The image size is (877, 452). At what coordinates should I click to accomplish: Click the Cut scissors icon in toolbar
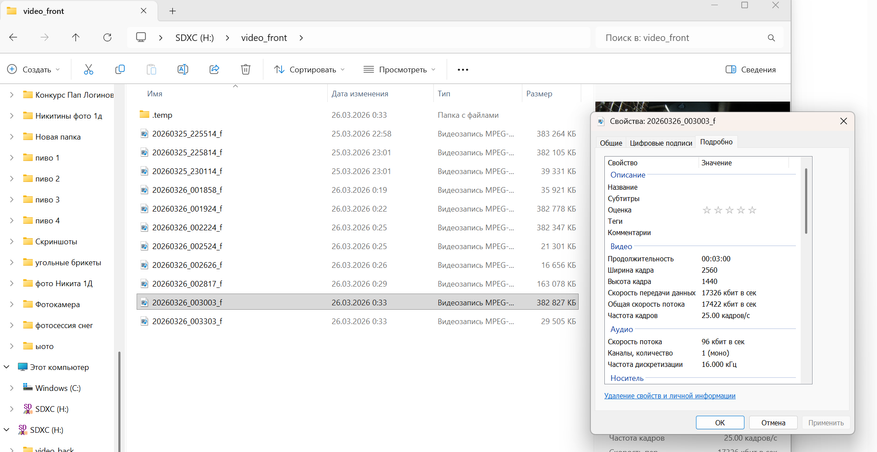89,70
